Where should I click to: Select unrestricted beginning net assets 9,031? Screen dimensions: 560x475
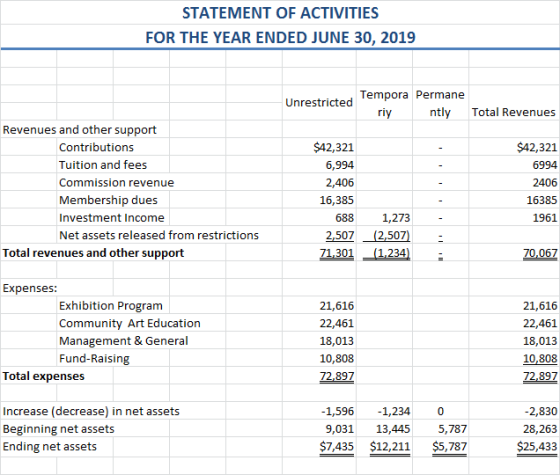(340, 429)
